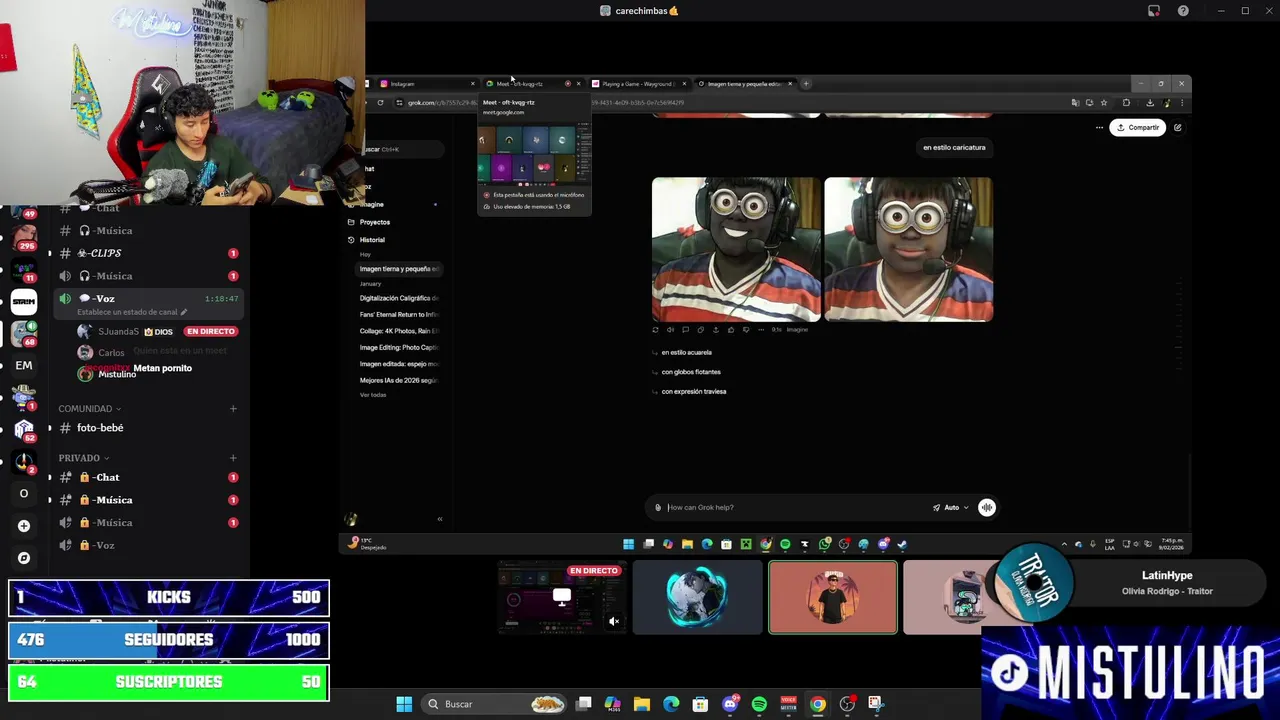Choose the suggestion con globos flotantes
Screen dimensions: 1280x720
(x=690, y=372)
